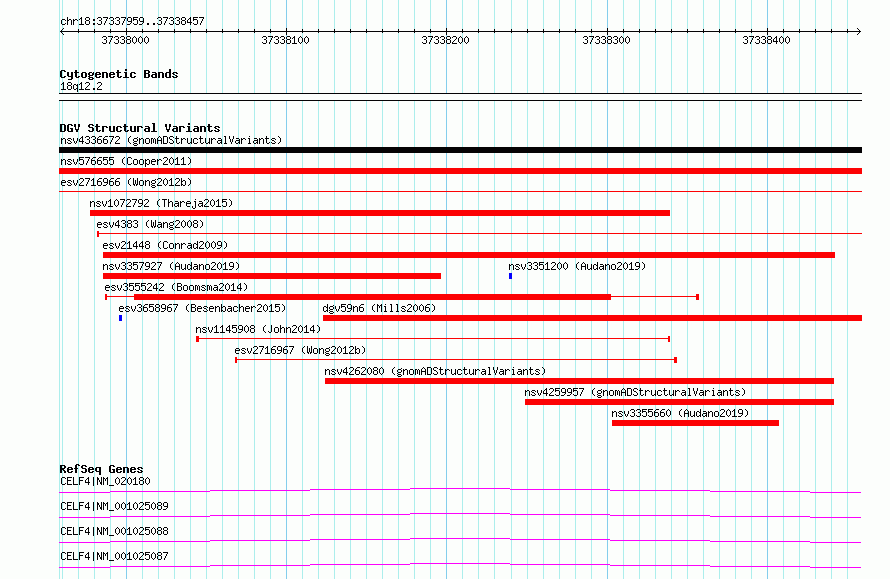Open transcript CELF4|NM_001025089 label
This screenshot has height=579, width=890.
(x=114, y=506)
